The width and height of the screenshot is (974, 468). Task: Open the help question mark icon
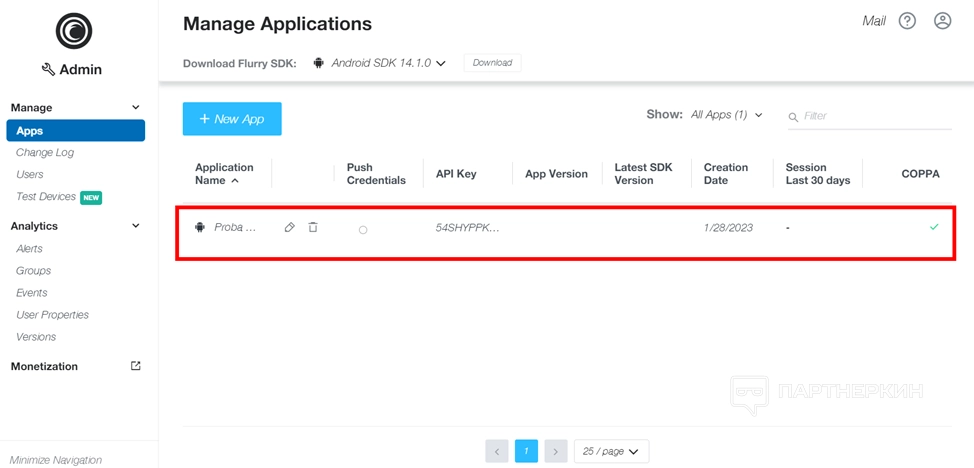tap(907, 21)
